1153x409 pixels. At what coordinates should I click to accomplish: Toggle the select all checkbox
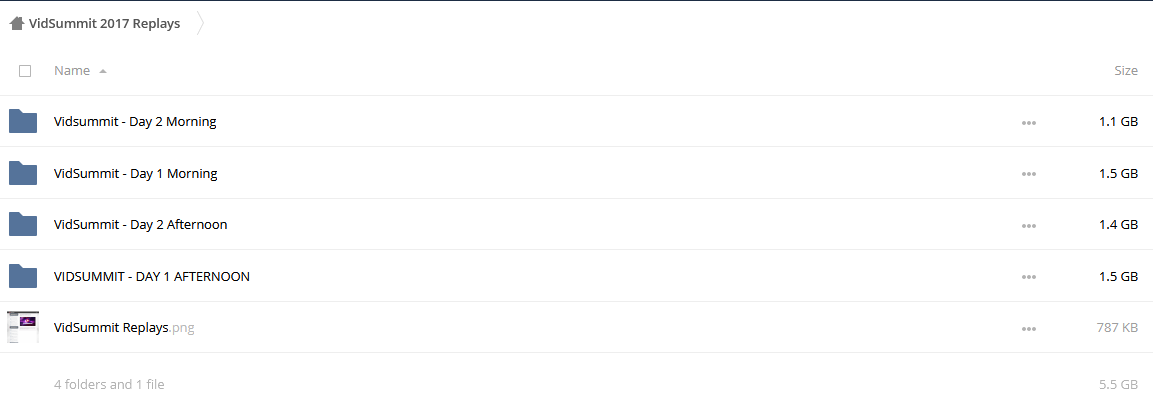(25, 71)
